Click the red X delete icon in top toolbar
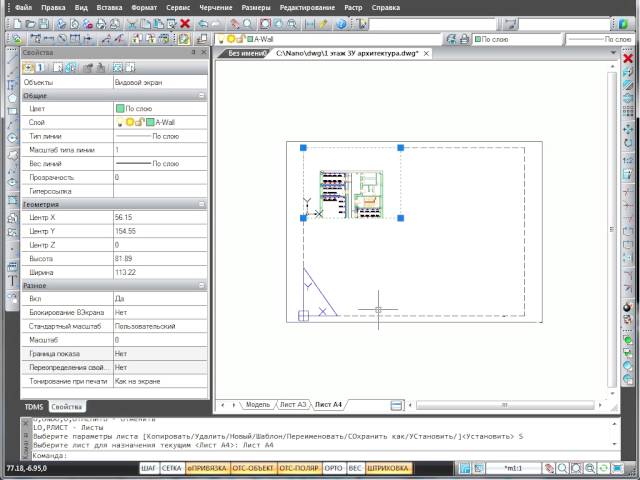Image resolution: width=640 pixels, height=480 pixels. 185,24
